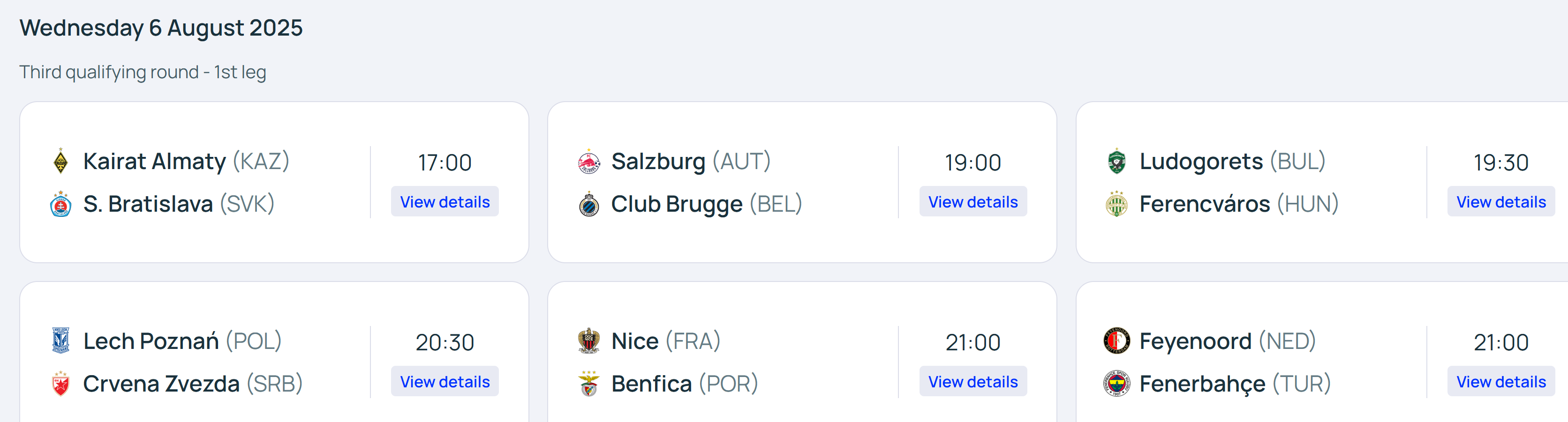Screen dimensions: 1568x422
Task: Click the Ludogorets club crest
Action: pyautogui.click(x=1116, y=161)
